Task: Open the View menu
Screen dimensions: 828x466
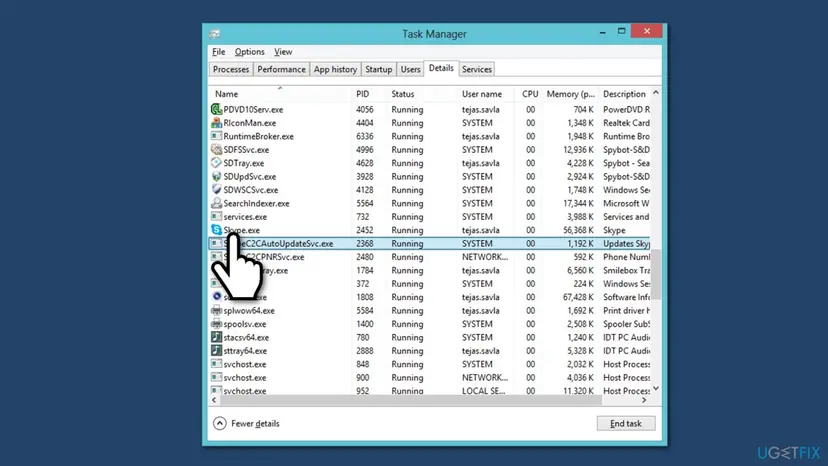Action: coord(283,52)
